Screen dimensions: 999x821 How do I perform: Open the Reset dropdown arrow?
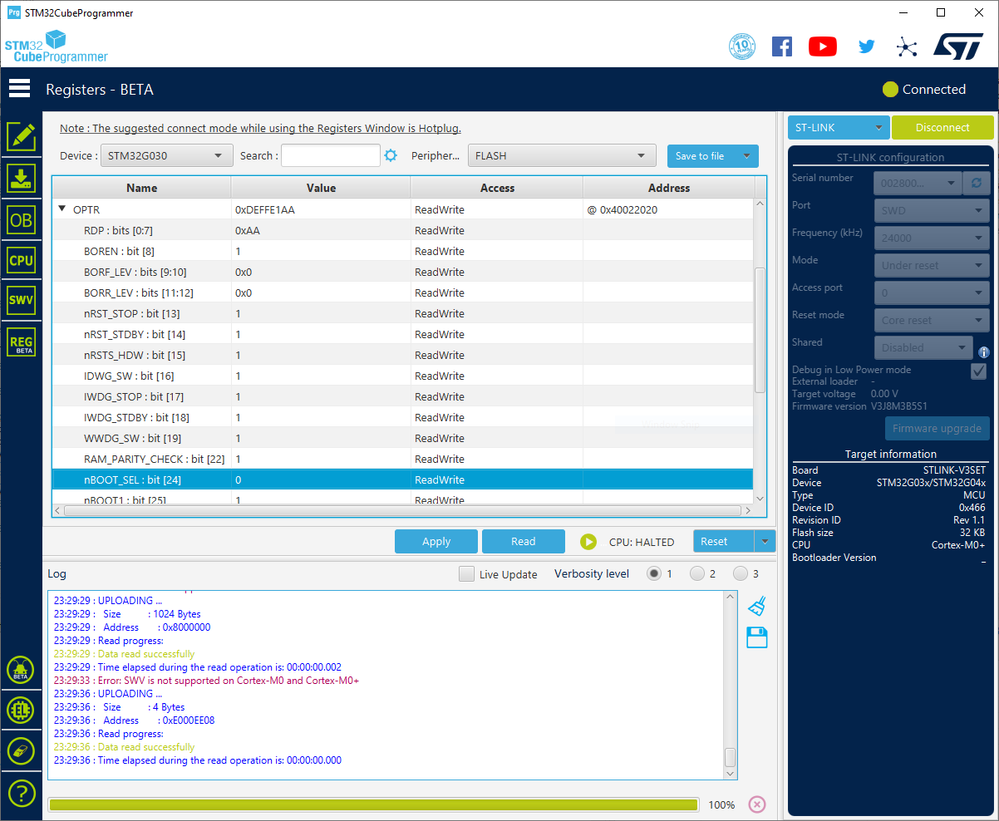pos(765,541)
